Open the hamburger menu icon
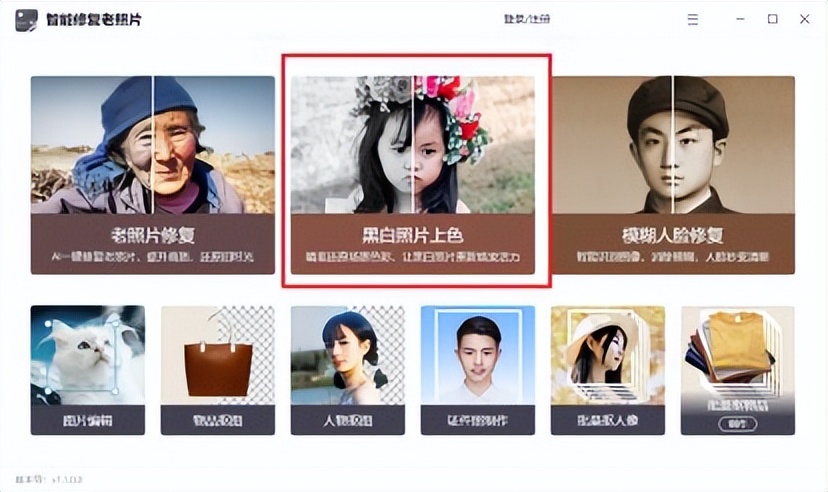 [x=693, y=20]
